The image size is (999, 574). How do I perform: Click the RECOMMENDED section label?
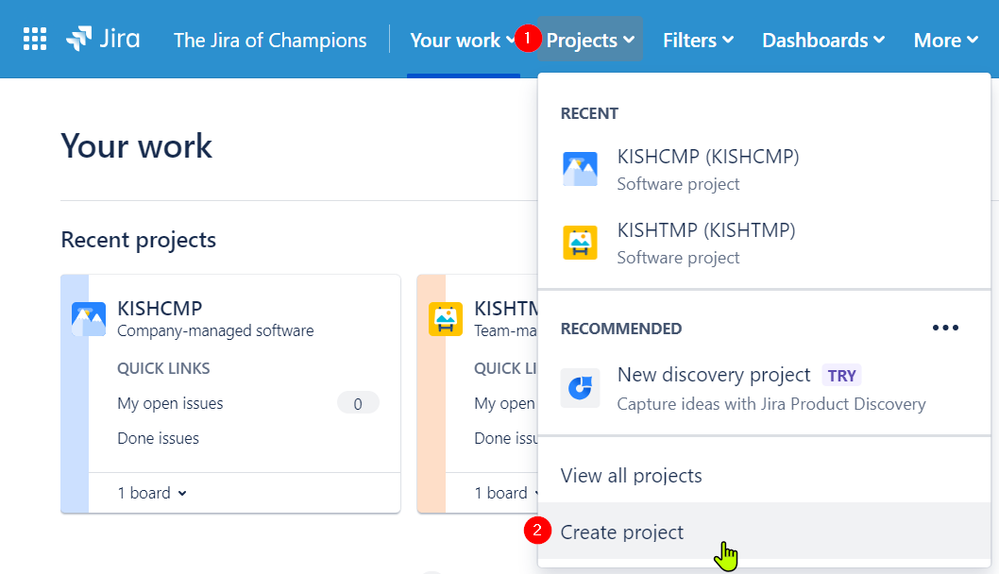point(621,329)
